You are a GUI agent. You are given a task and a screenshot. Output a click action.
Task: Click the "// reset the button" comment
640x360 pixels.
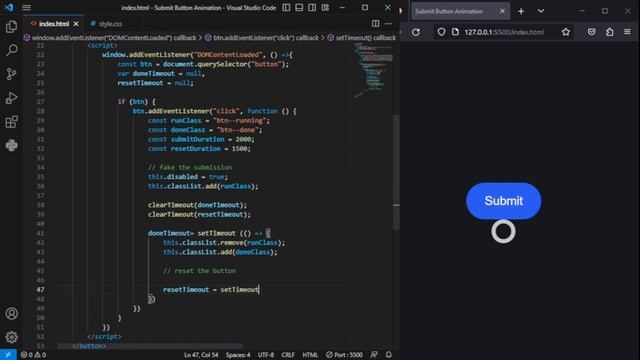(x=200, y=271)
